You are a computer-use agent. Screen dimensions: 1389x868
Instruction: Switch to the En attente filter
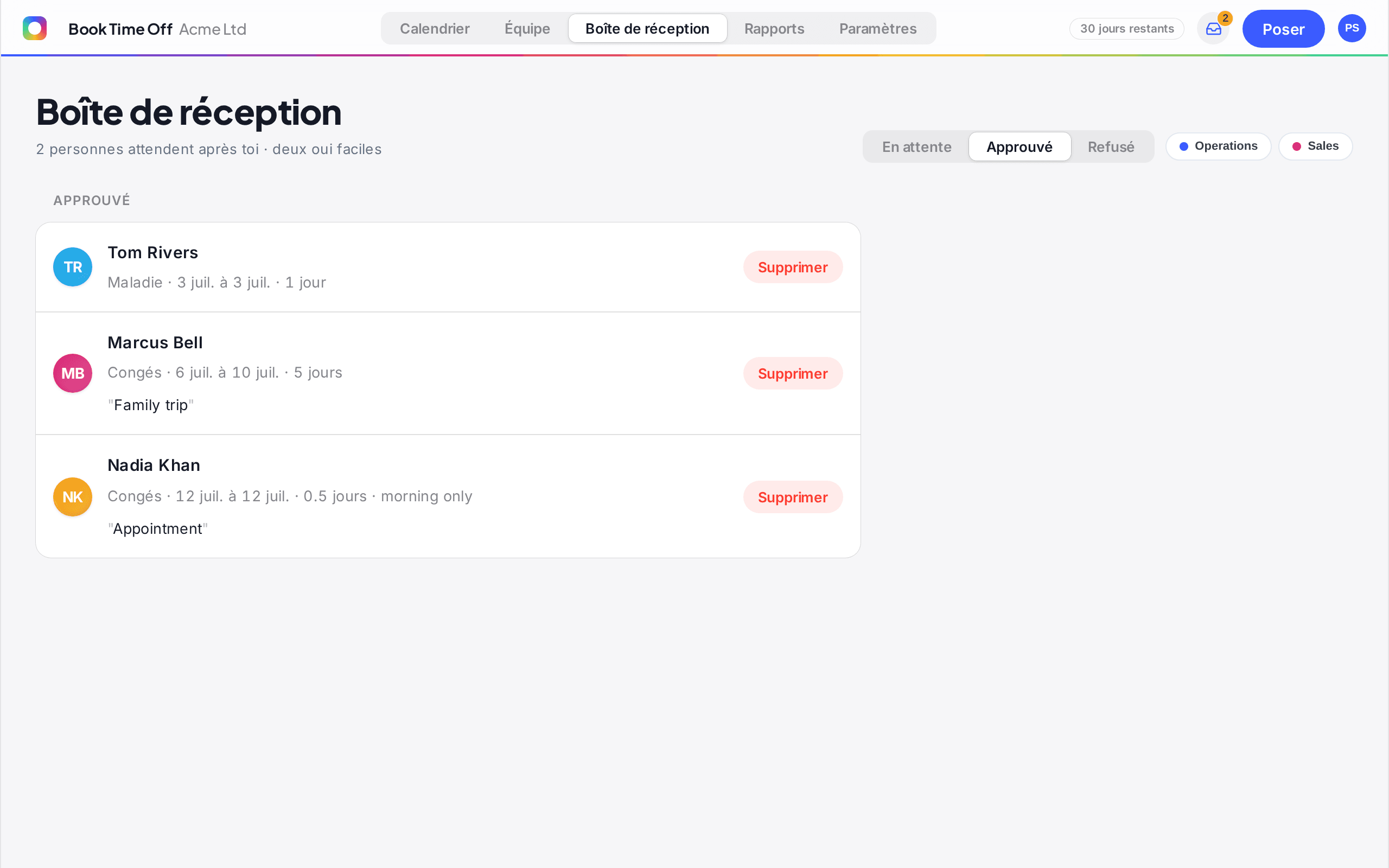click(916, 147)
